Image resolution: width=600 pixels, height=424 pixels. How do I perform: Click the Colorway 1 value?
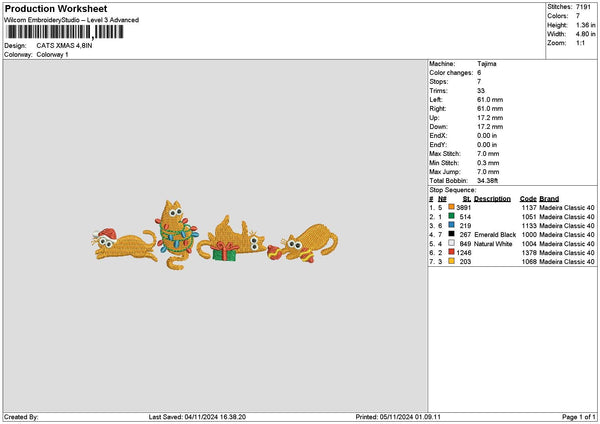coord(52,55)
